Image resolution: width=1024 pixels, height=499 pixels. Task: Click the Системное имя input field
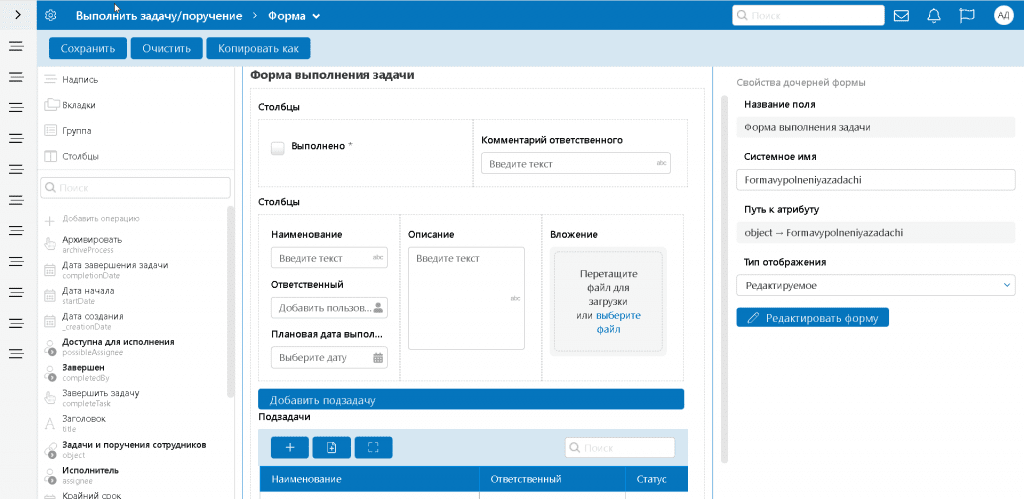pyautogui.click(x=875, y=180)
